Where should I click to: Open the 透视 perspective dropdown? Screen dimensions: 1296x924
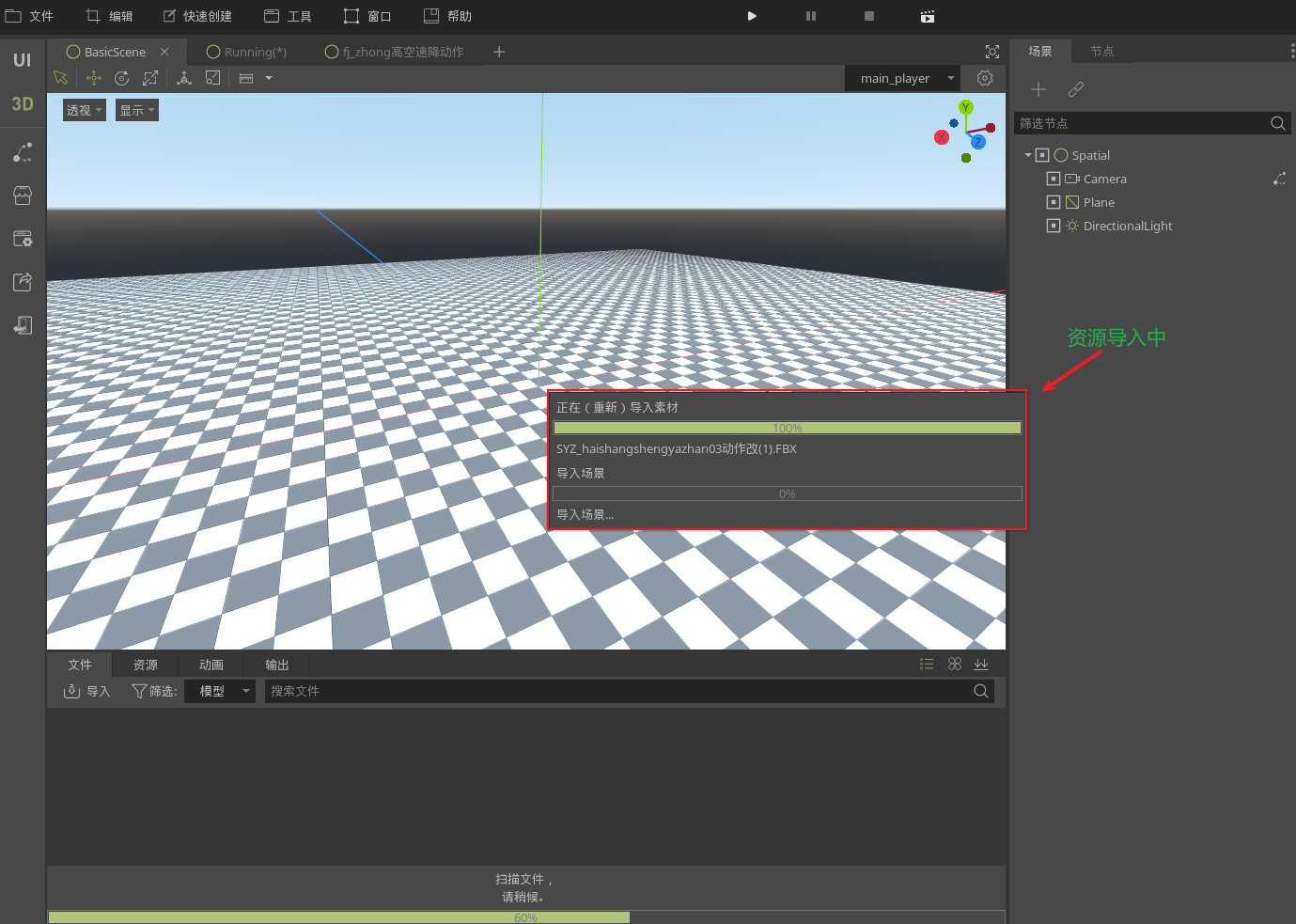[85, 110]
